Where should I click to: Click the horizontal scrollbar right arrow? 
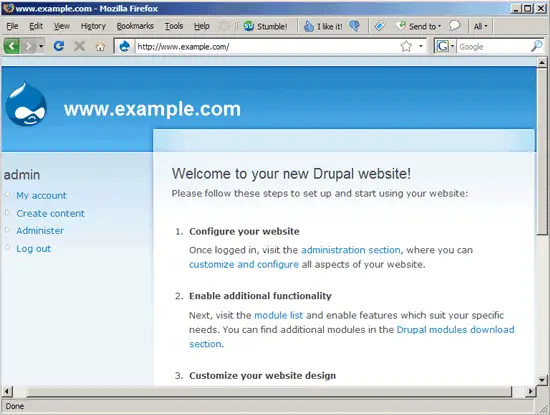coord(530,391)
